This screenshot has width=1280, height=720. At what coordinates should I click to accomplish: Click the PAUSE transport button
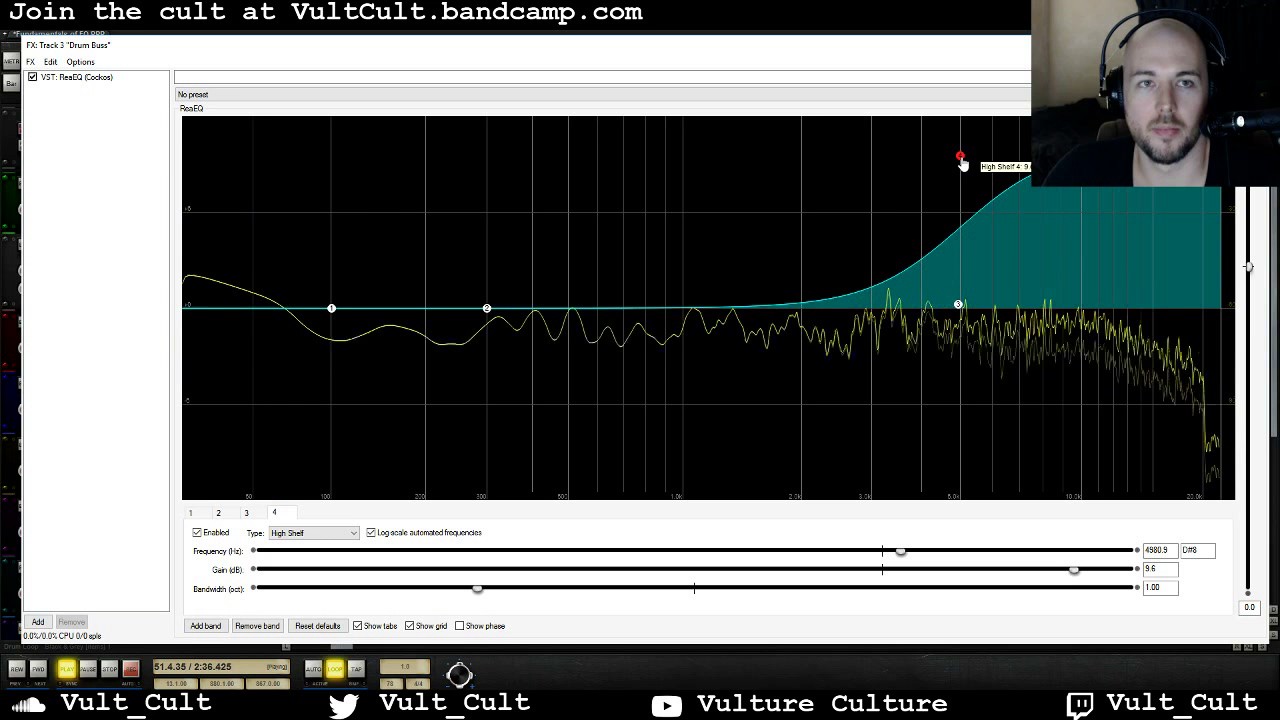click(x=88, y=669)
